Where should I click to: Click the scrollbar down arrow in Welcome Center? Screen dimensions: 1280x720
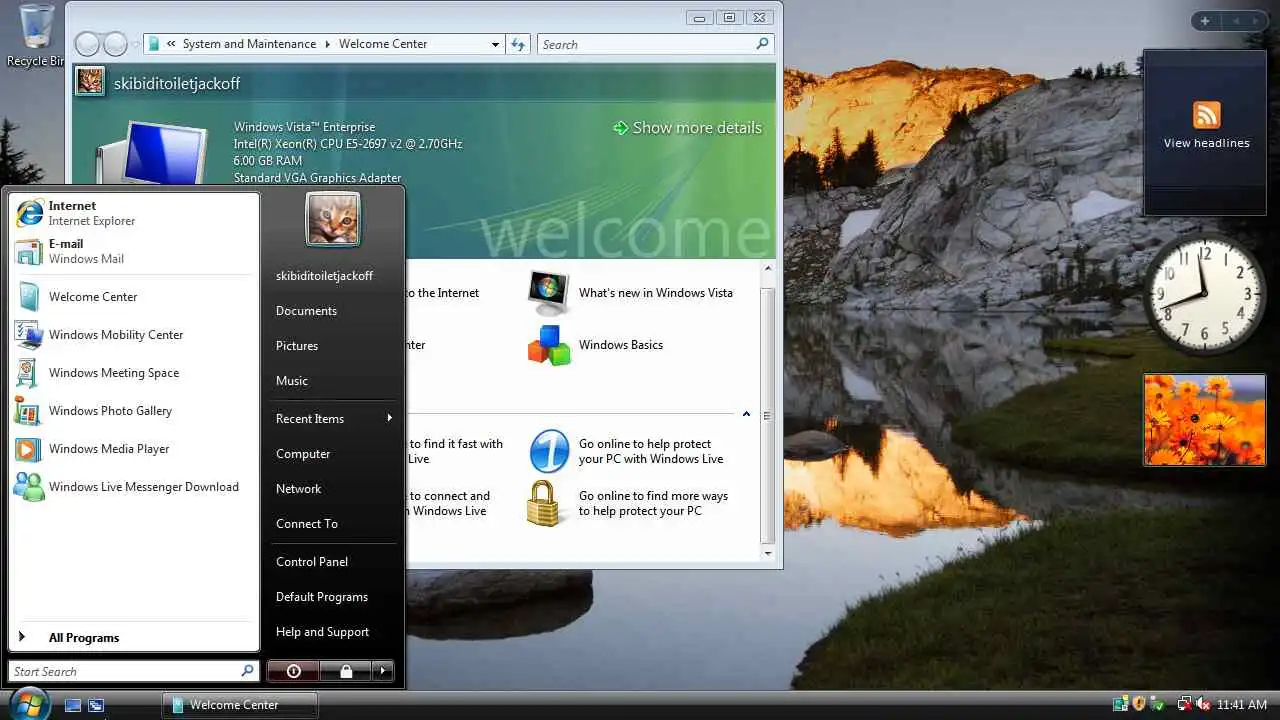point(768,553)
